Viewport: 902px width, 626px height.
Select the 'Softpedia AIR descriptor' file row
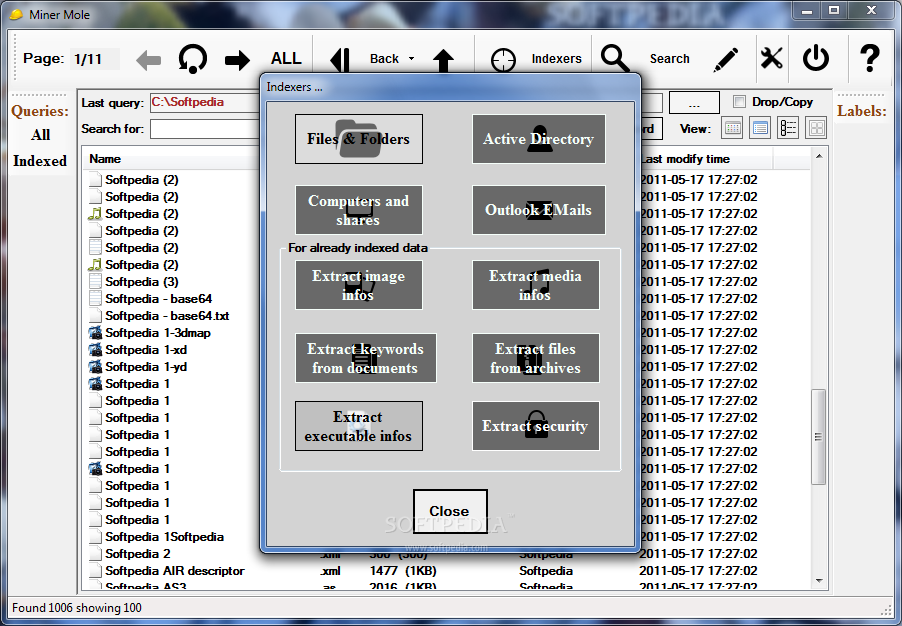click(x=175, y=571)
